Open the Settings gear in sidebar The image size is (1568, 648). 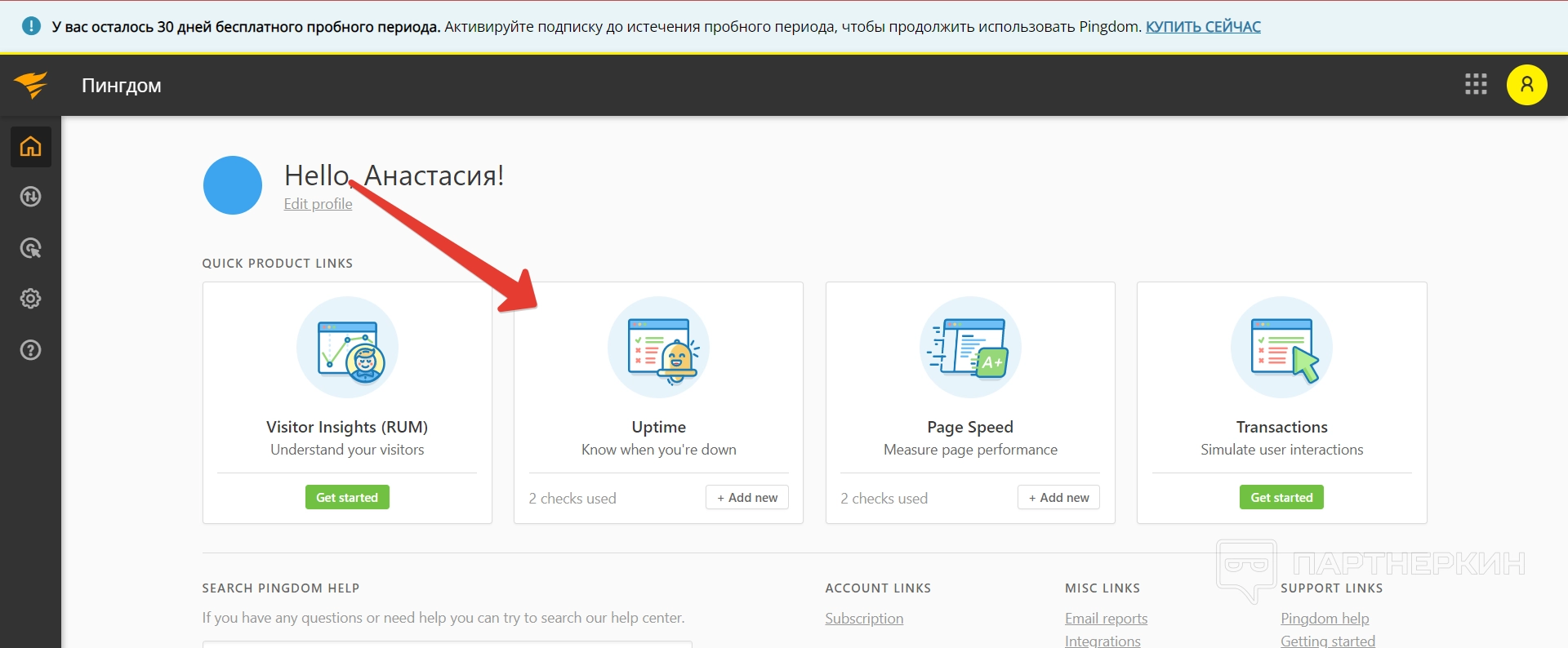pos(30,299)
